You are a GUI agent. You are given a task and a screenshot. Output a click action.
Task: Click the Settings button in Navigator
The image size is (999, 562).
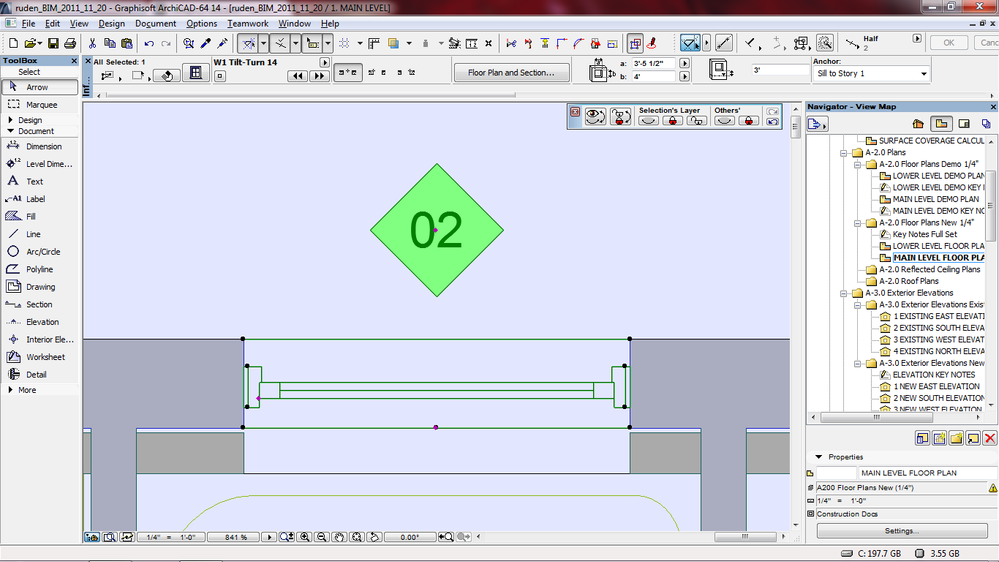901,531
